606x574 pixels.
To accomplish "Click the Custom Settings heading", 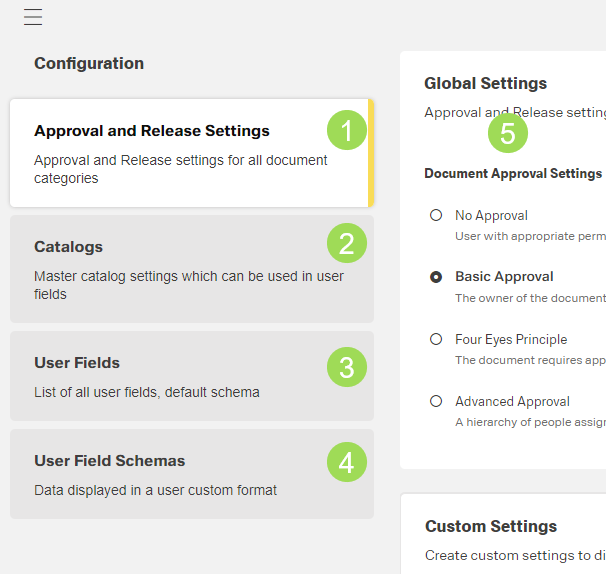I will point(490,526).
